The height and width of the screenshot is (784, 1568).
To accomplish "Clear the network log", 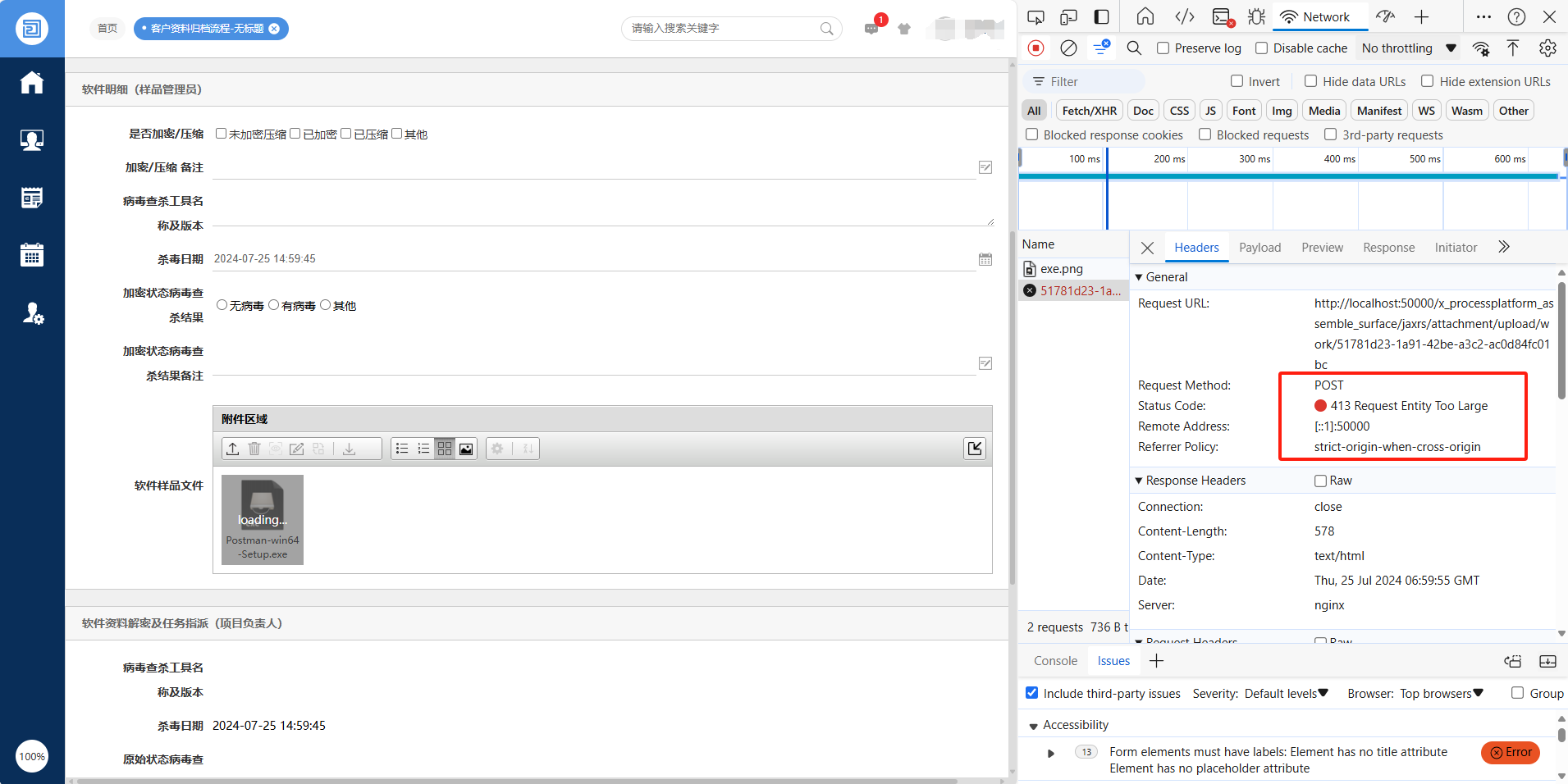I will [x=1068, y=48].
